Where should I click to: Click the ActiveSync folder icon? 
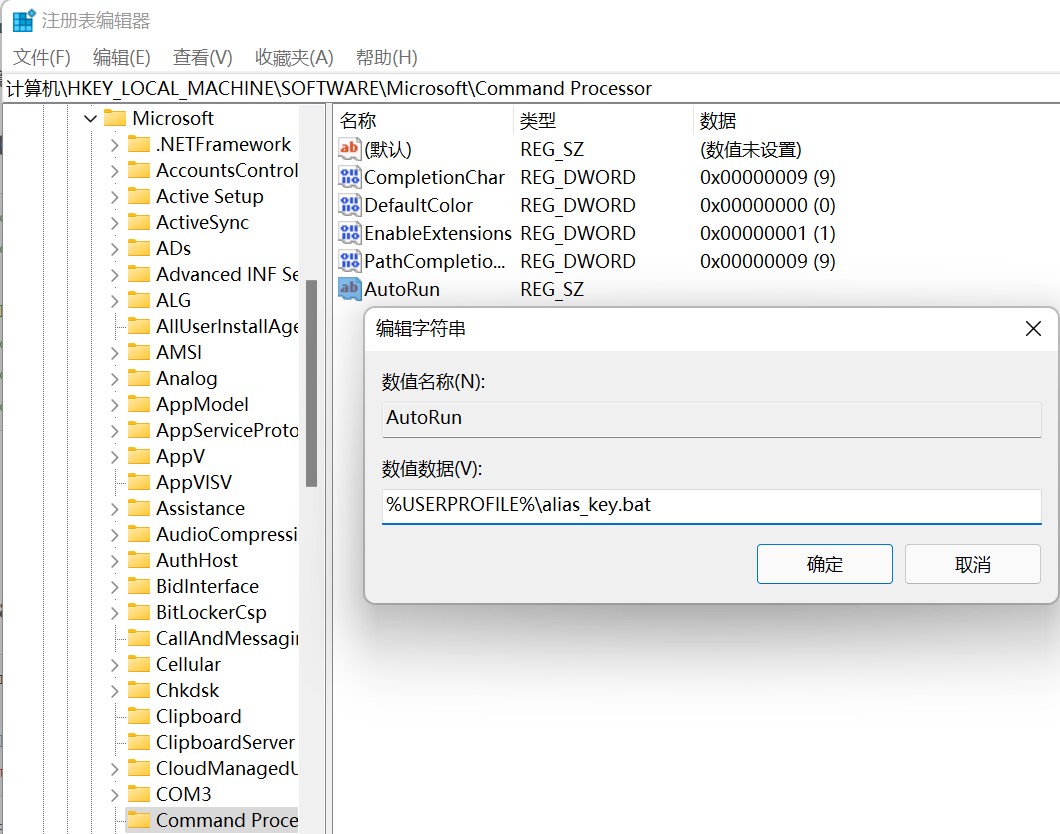pyautogui.click(x=139, y=222)
